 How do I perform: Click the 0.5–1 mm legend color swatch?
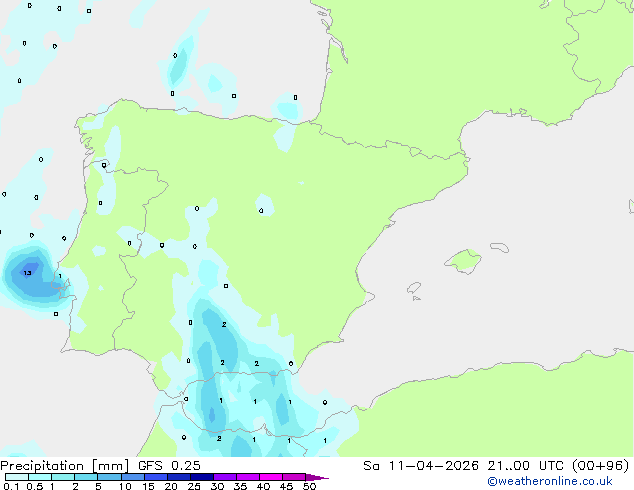pos(40,477)
